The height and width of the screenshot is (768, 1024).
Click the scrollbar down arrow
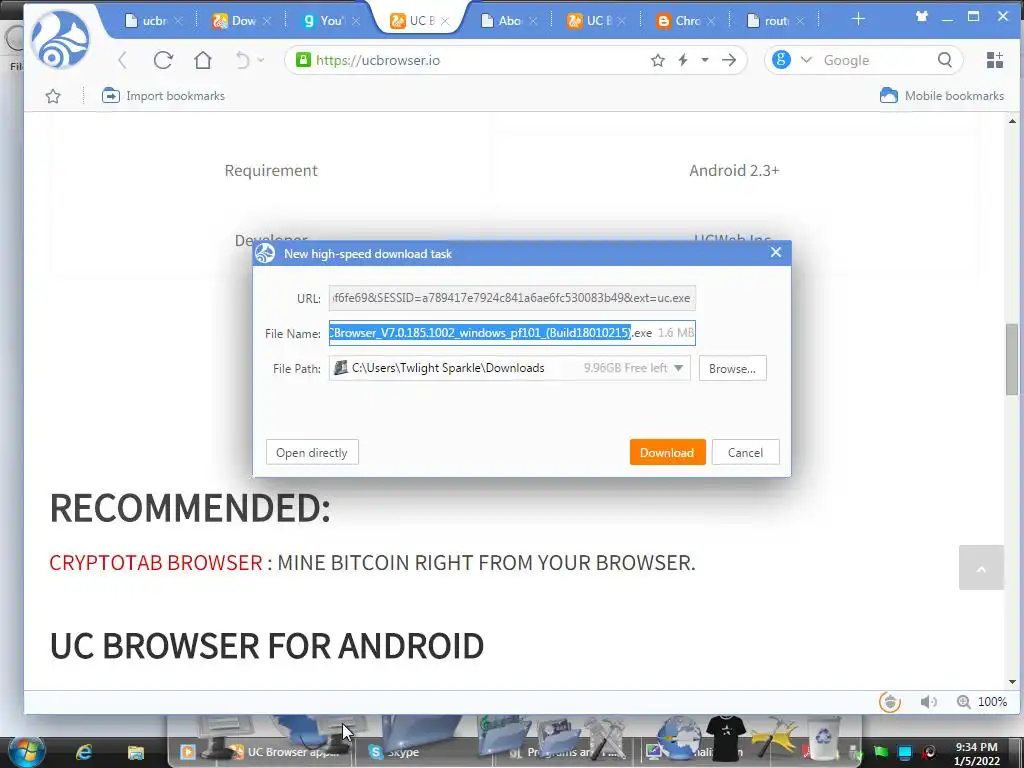tap(1012, 682)
